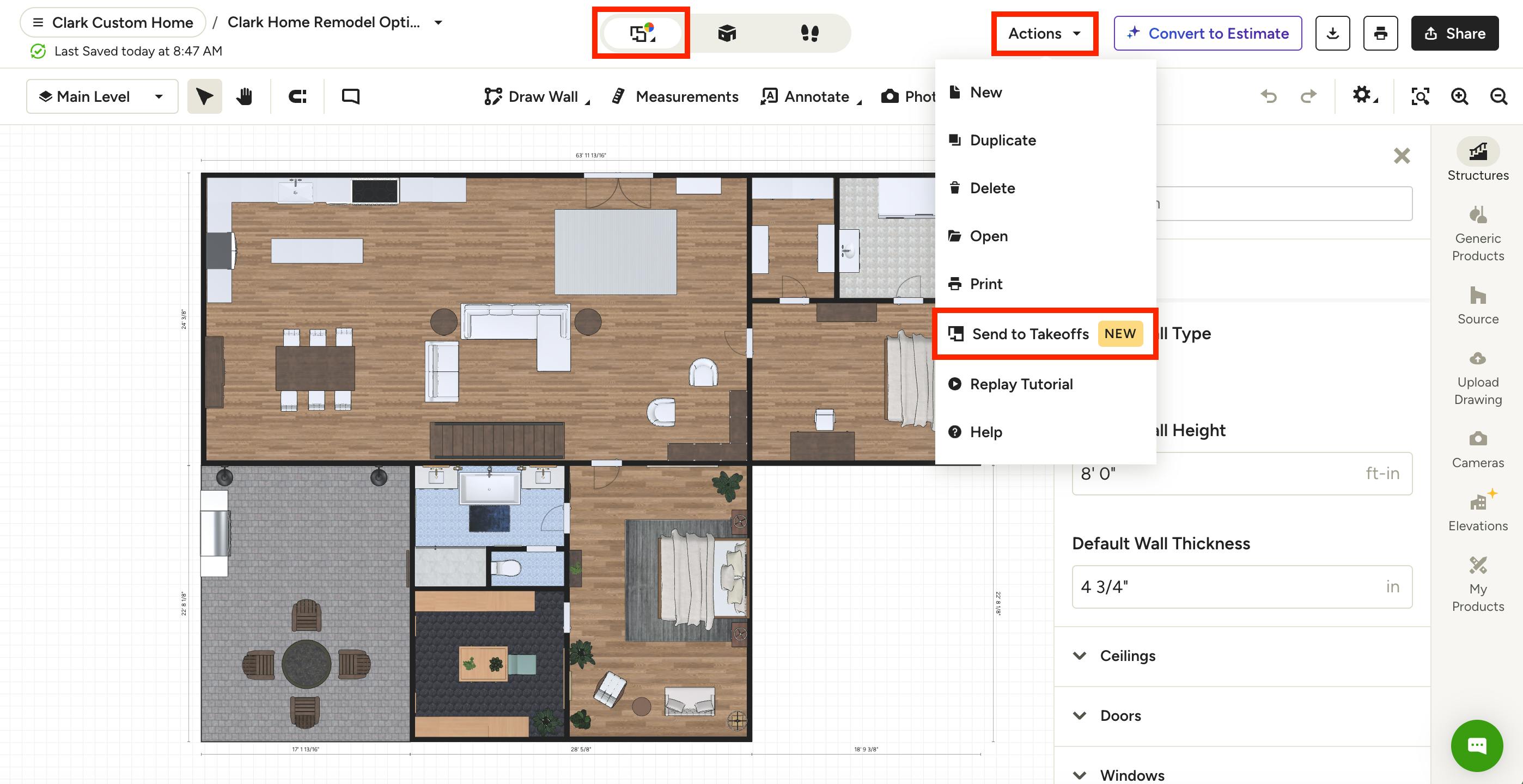The width and height of the screenshot is (1523, 784).
Task: Zoom out of the canvas
Action: point(1498,96)
